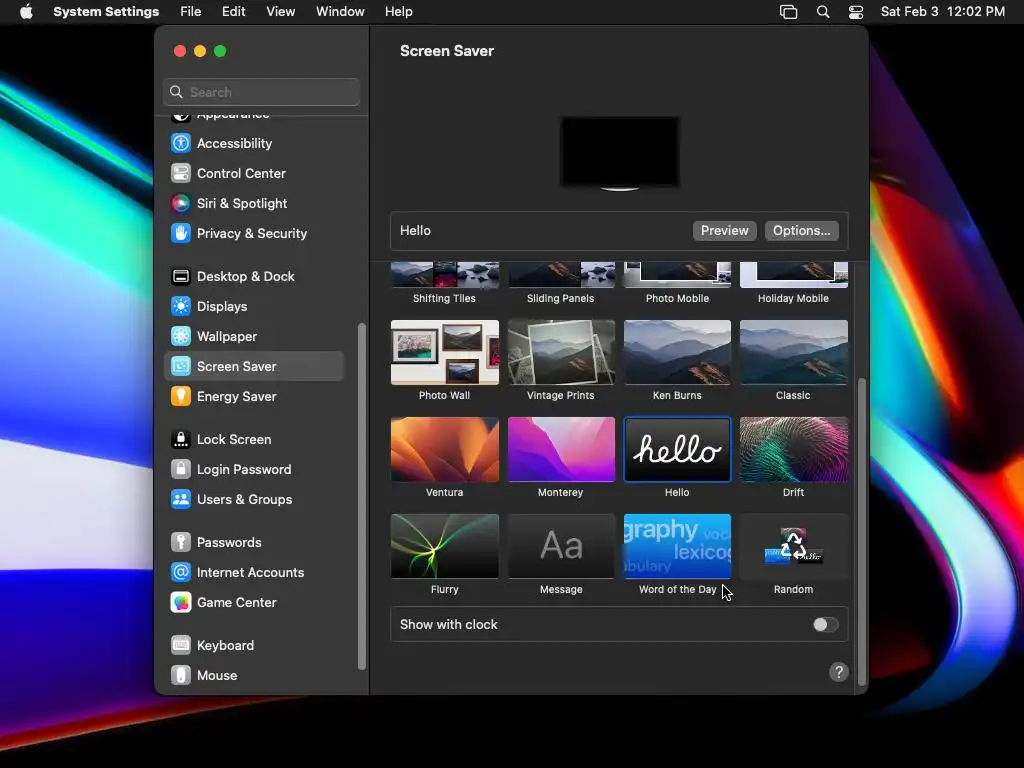Click the 'Show with clock' label
This screenshot has width=1024, height=768.
(449, 625)
